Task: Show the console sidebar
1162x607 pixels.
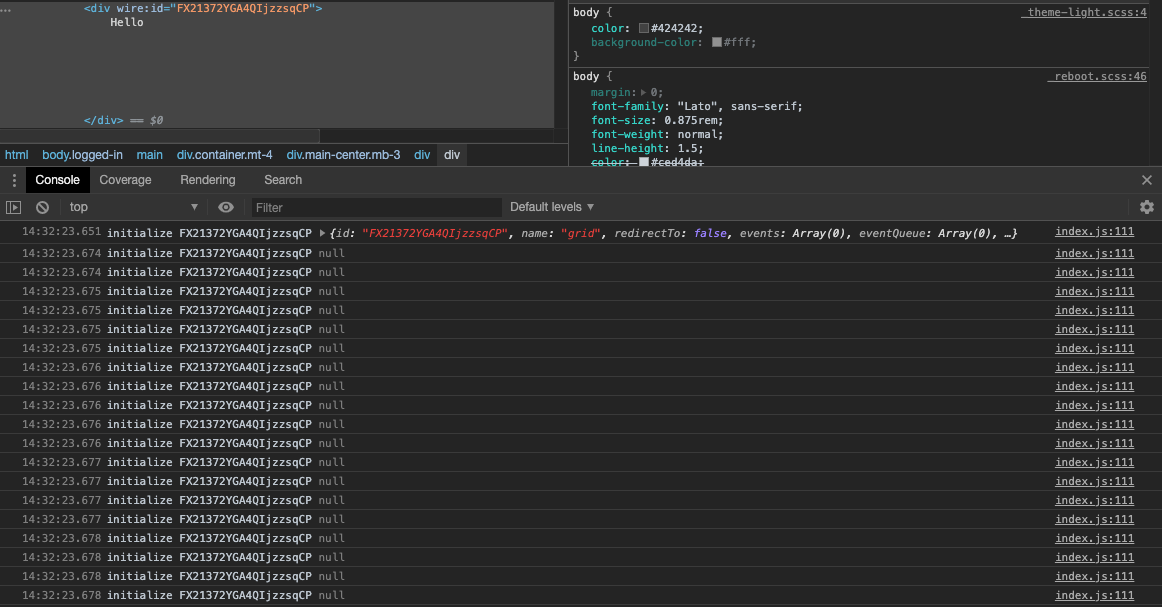Action: click(14, 207)
